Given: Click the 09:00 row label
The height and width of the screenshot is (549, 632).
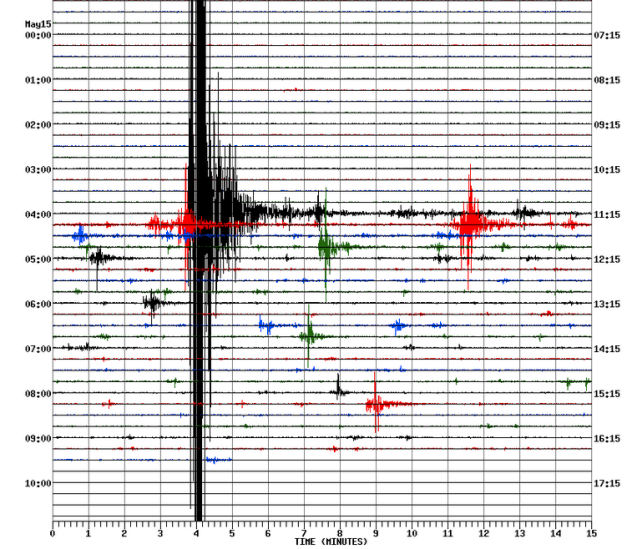Looking at the screenshot, I should click(x=38, y=438).
